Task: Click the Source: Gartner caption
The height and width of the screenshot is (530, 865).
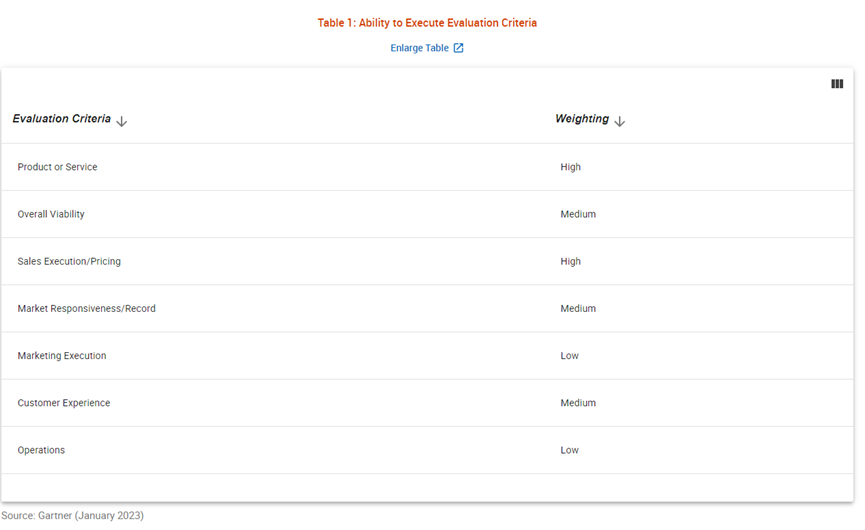Action: [72, 515]
